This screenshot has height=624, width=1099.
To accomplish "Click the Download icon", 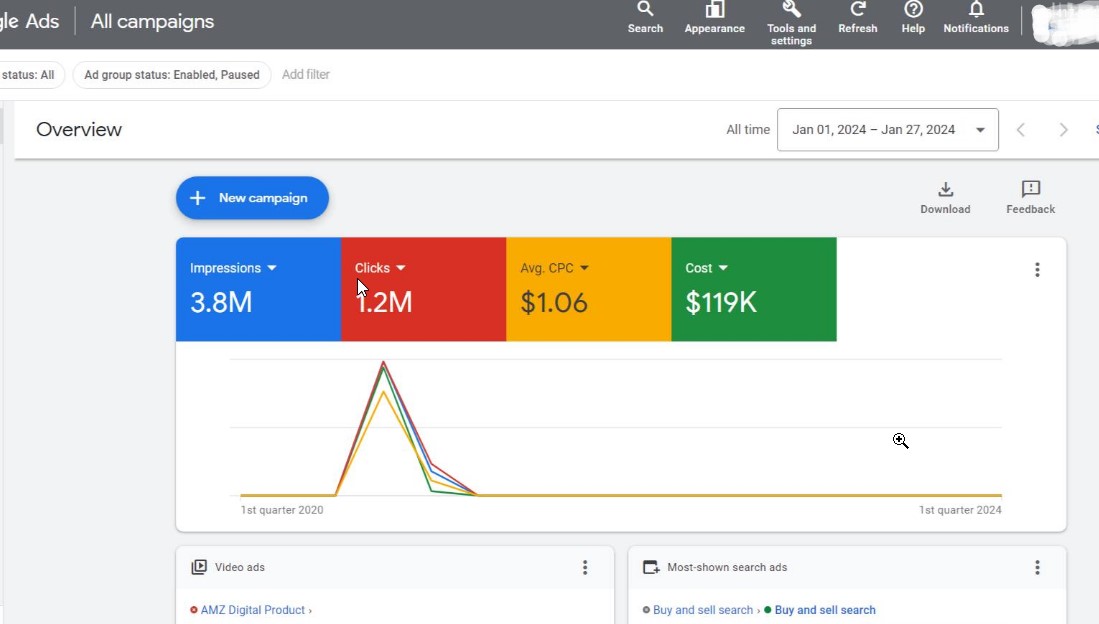I will (945, 190).
